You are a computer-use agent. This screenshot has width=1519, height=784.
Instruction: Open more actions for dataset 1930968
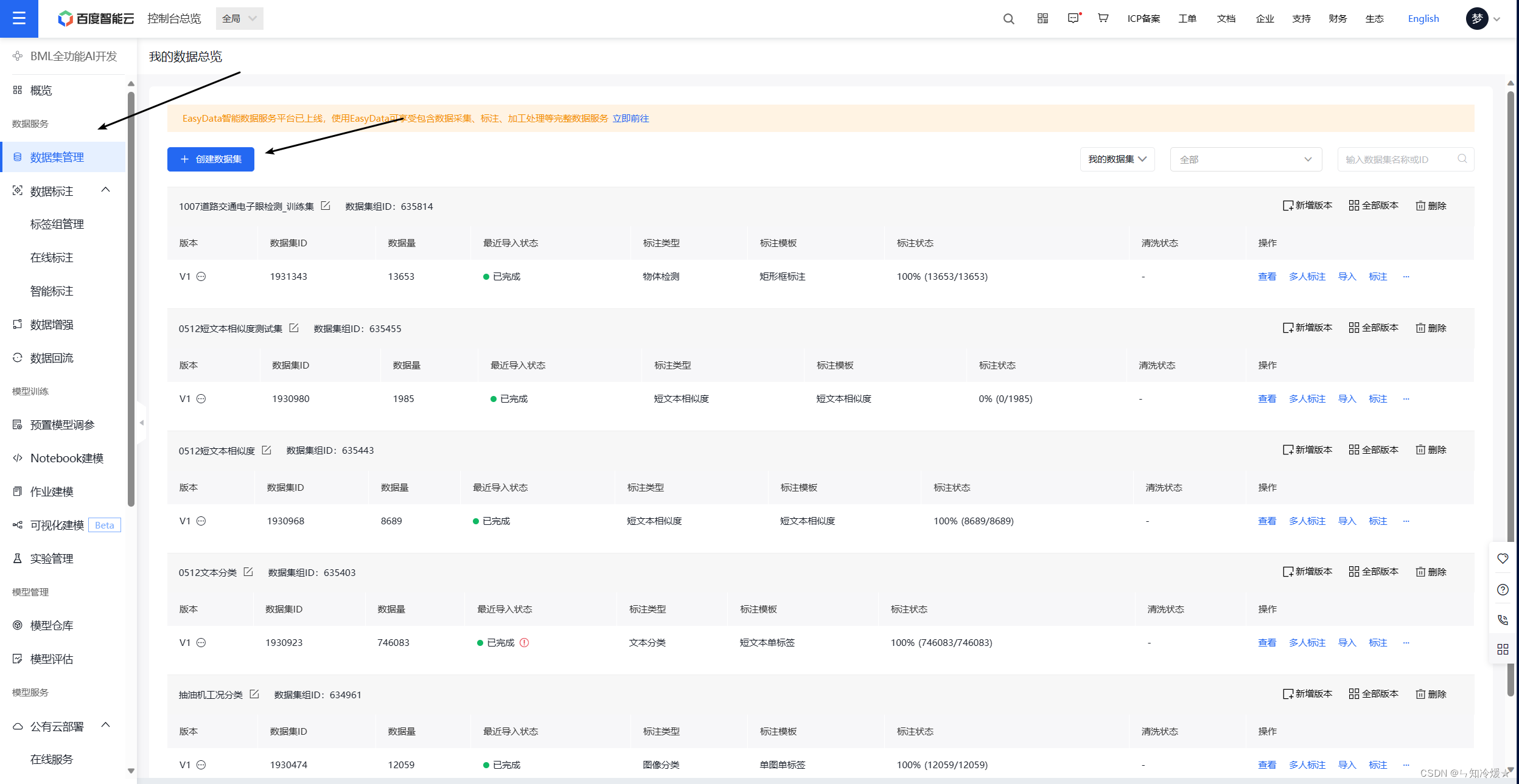tap(1406, 521)
